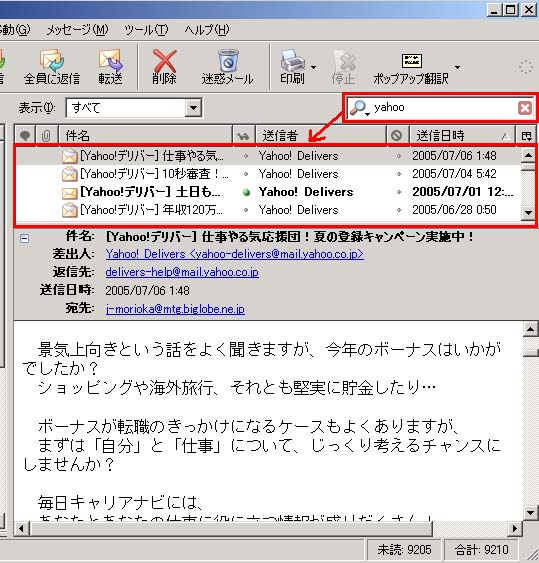
Task: Sort by attachment paperclip column
Action: pos(46,136)
